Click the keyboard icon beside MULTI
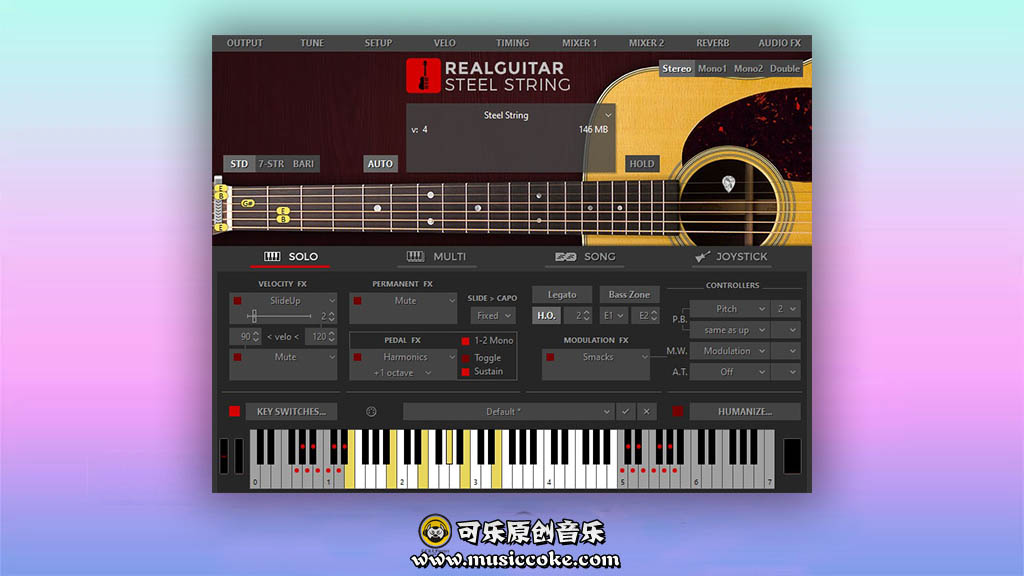 tap(415, 257)
